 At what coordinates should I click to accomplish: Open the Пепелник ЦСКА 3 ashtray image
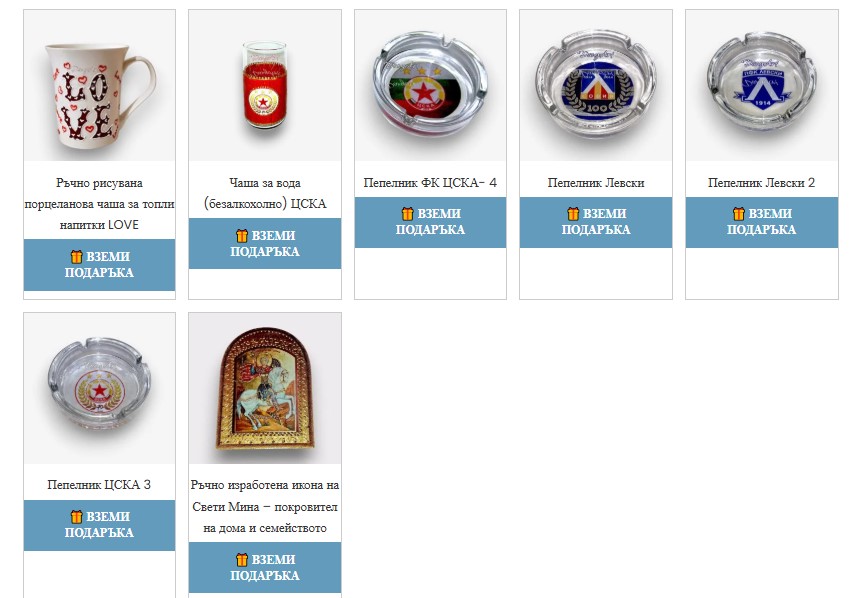pos(99,388)
